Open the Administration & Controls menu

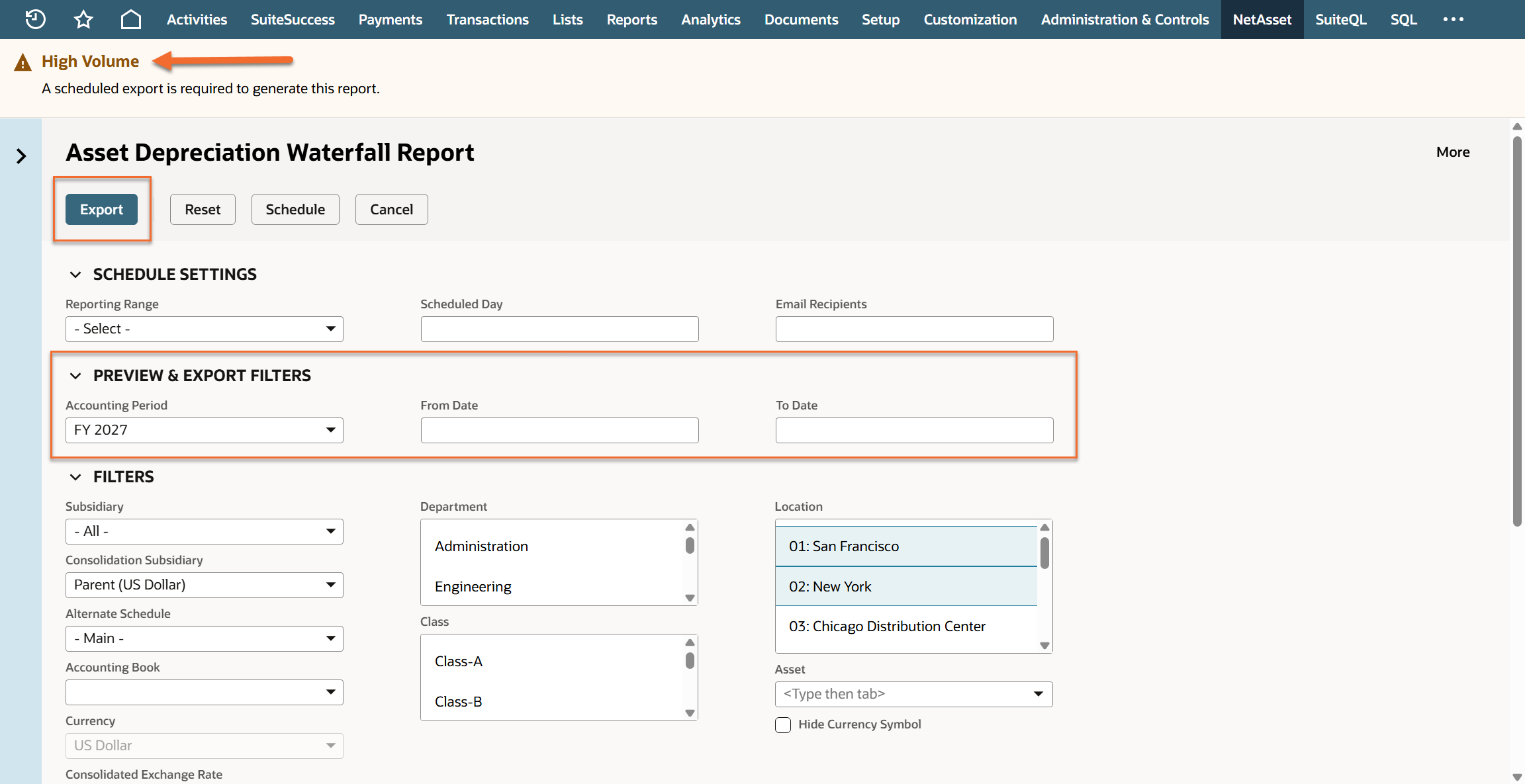tap(1125, 19)
